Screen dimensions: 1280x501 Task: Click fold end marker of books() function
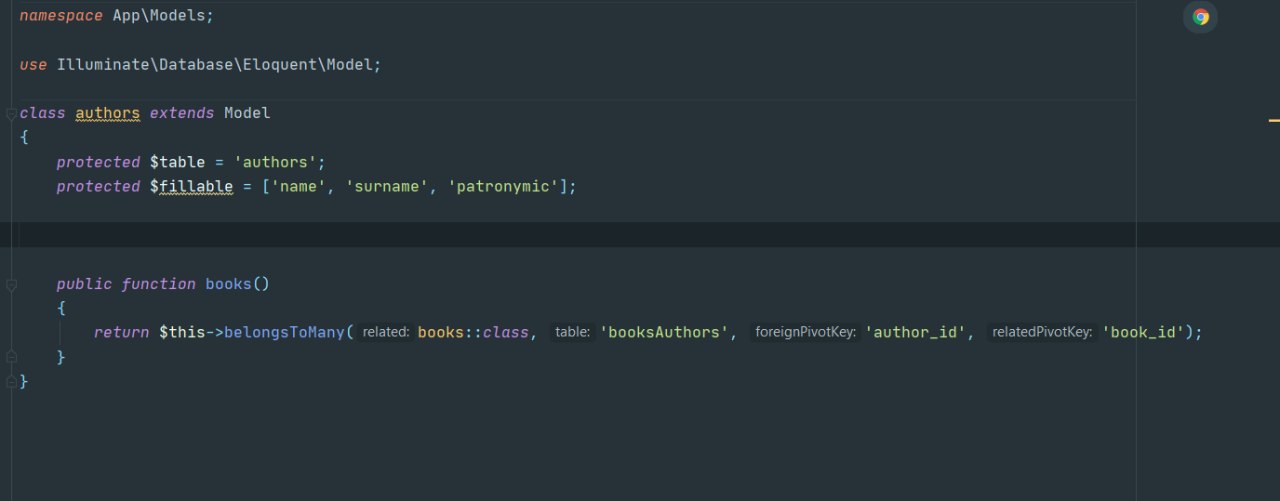pos(11,357)
